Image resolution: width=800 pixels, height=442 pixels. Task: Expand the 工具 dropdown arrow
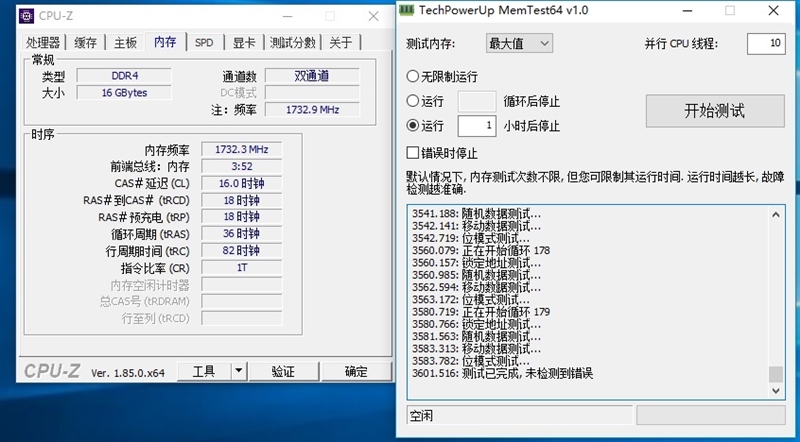tap(239, 371)
